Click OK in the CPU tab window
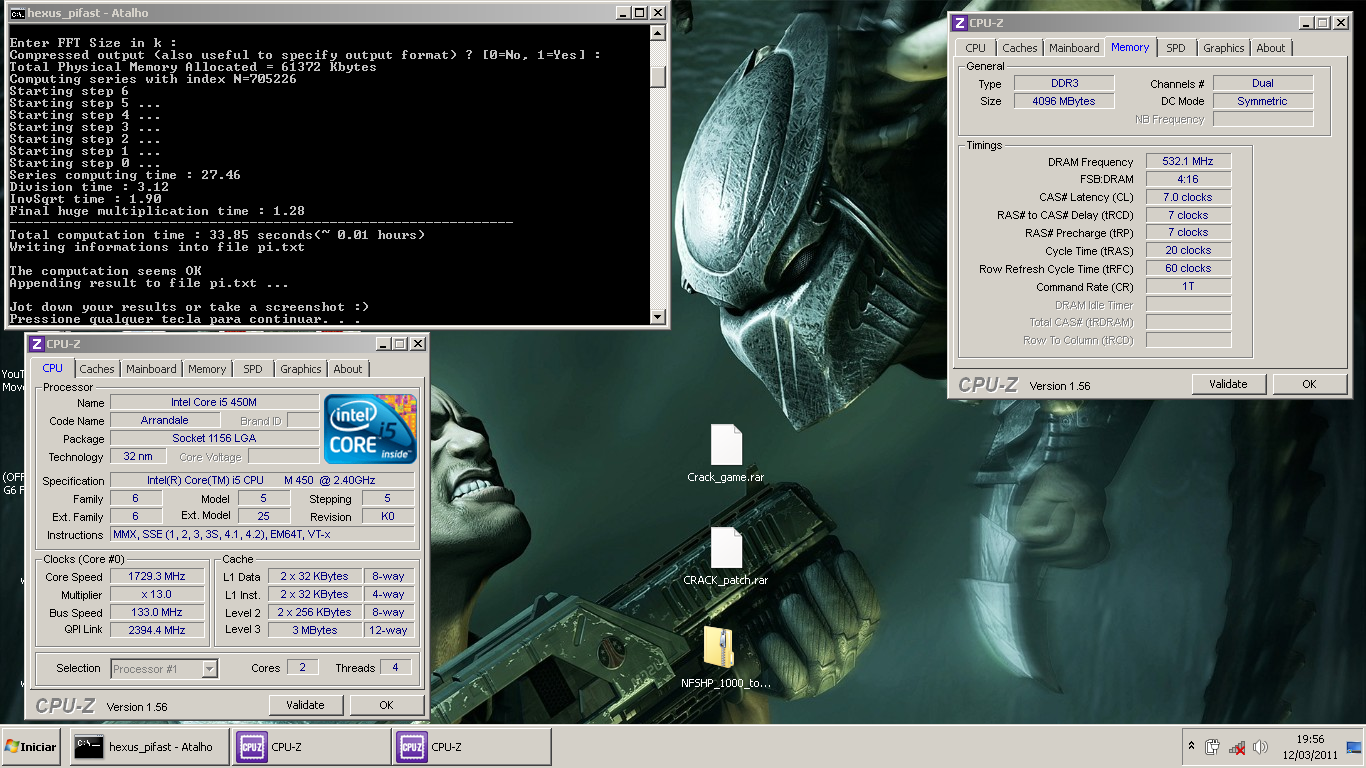This screenshot has width=1366, height=768. click(x=386, y=705)
